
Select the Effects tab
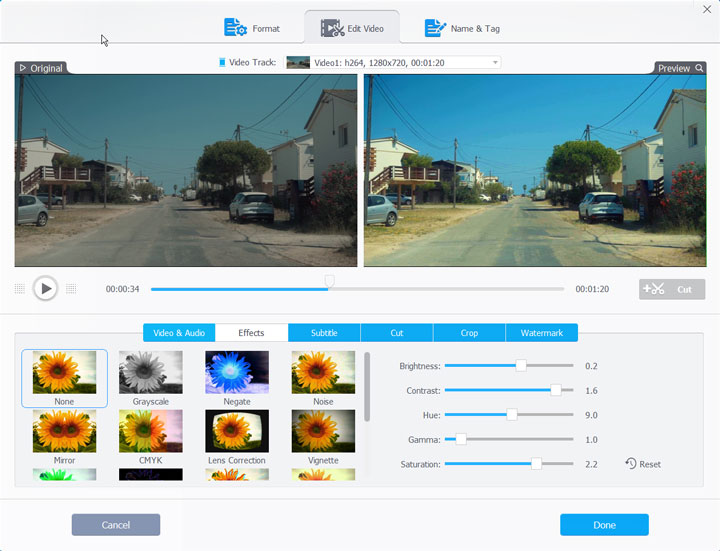point(251,333)
